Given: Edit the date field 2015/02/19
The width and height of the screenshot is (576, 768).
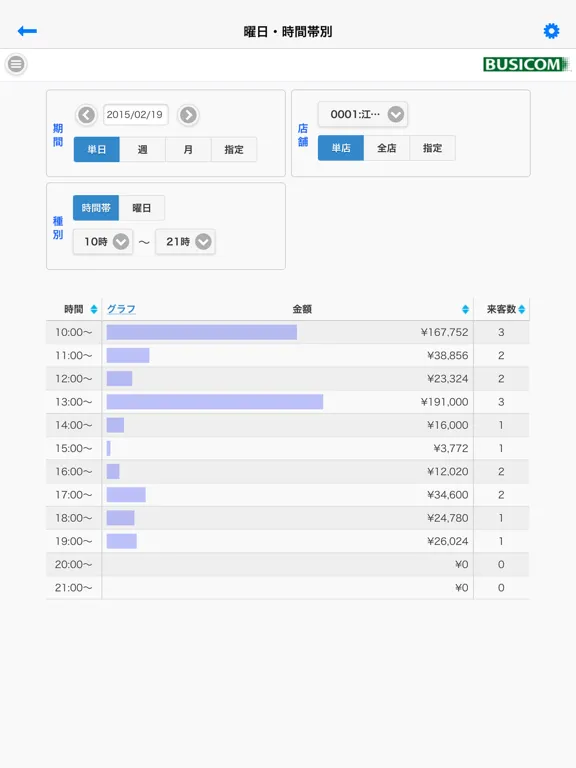Looking at the screenshot, I should (x=135, y=115).
